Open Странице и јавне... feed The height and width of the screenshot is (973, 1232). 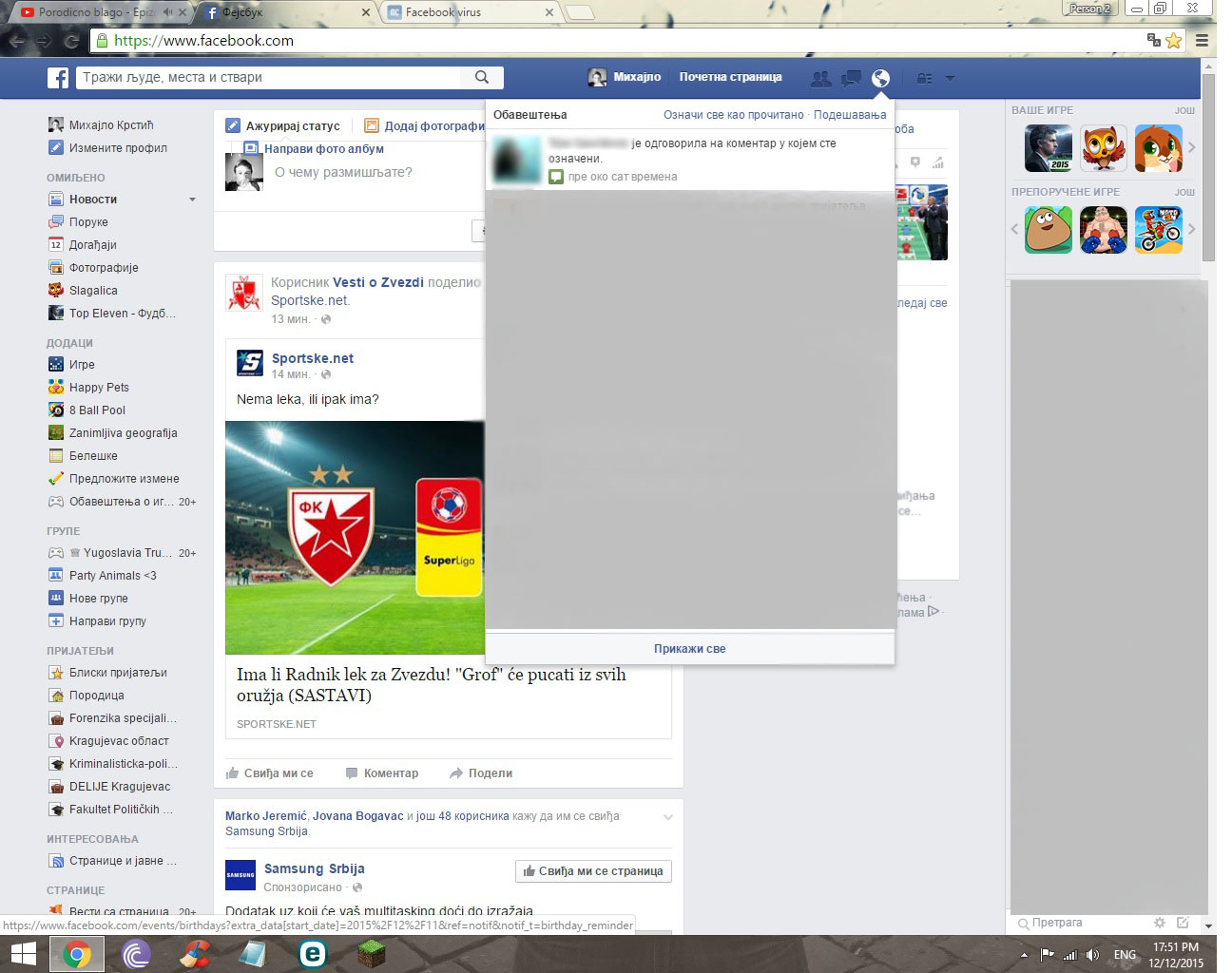click(x=112, y=861)
